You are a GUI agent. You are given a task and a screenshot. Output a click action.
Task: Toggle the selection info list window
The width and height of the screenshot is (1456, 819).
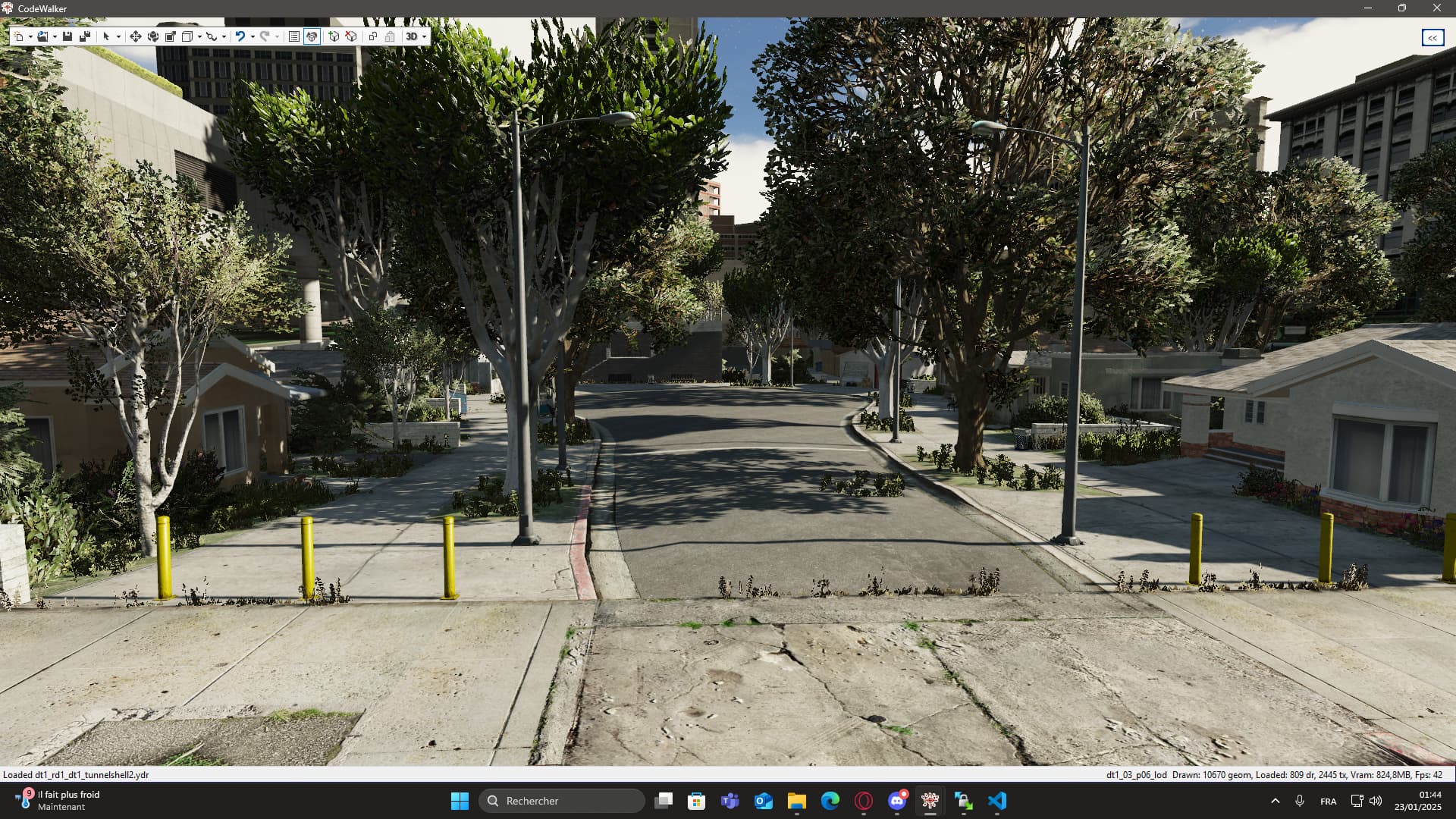pos(294,36)
